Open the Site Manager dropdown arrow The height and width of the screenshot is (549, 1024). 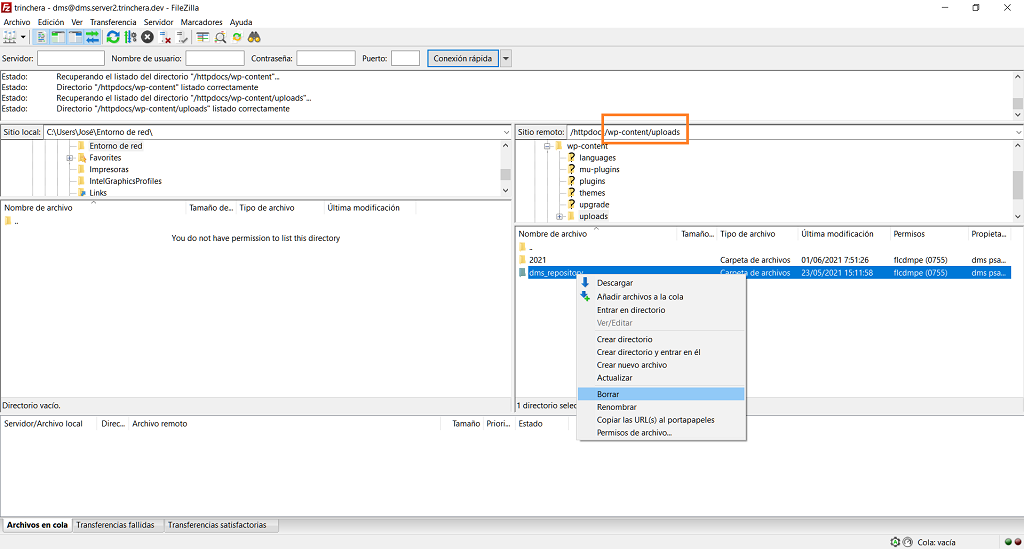(23, 37)
